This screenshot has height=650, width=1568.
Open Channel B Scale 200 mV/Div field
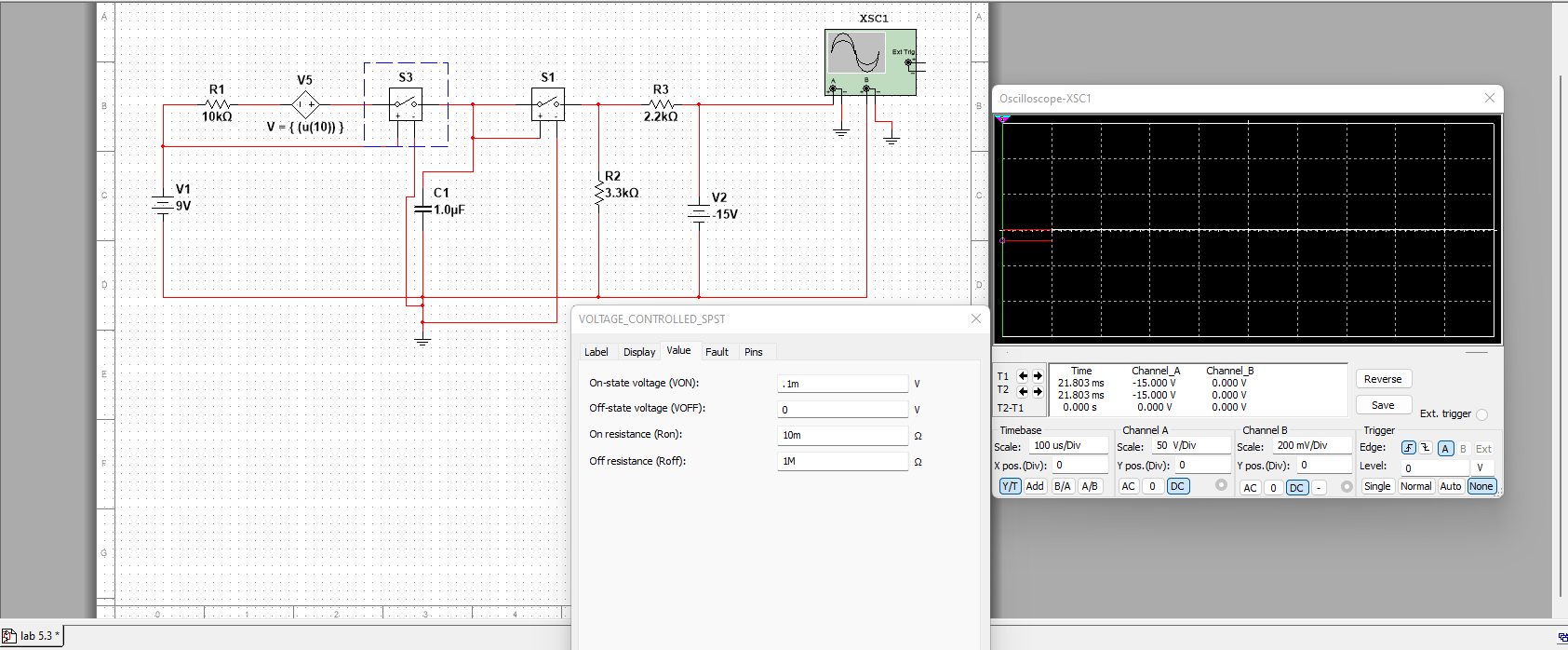click(x=1310, y=446)
